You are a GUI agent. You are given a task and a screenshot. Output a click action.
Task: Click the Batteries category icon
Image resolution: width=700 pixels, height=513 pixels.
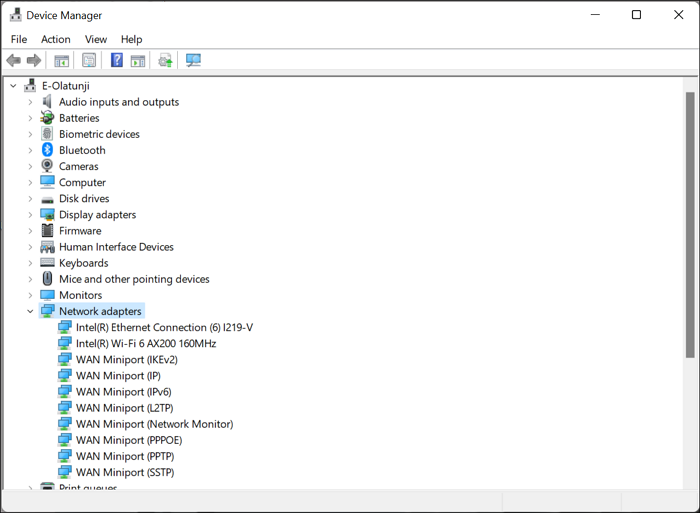47,118
